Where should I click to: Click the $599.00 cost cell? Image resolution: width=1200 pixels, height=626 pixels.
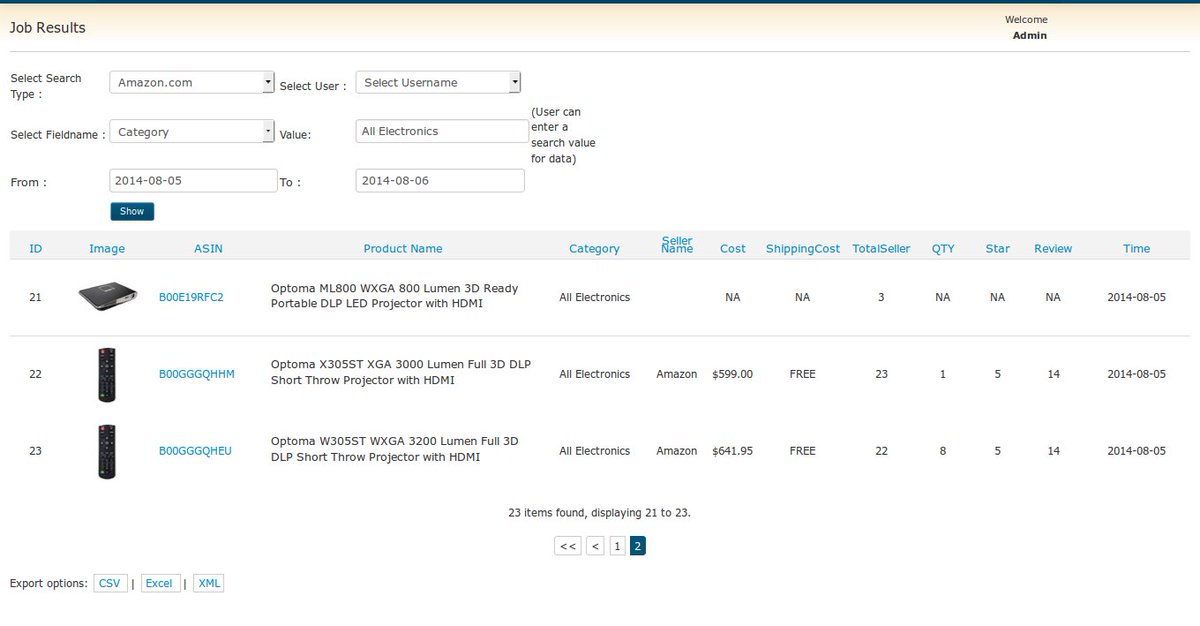coord(733,374)
